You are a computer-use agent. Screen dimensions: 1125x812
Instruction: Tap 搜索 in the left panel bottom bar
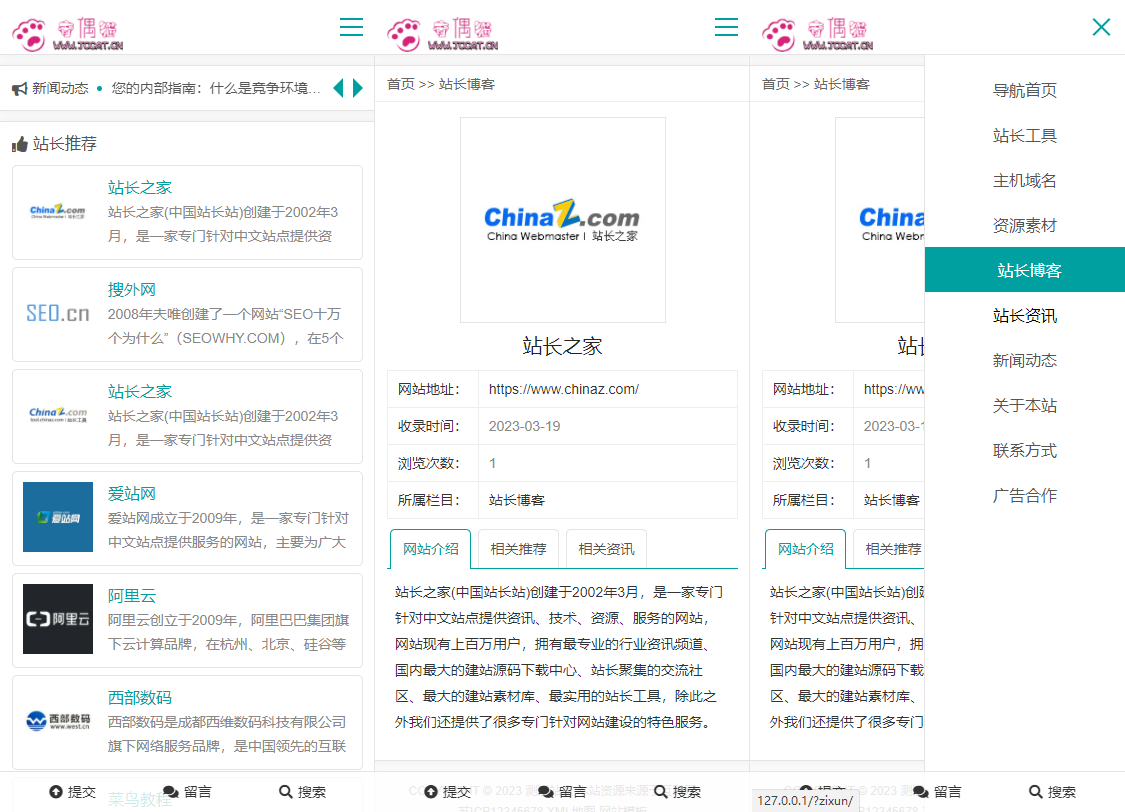click(302, 792)
